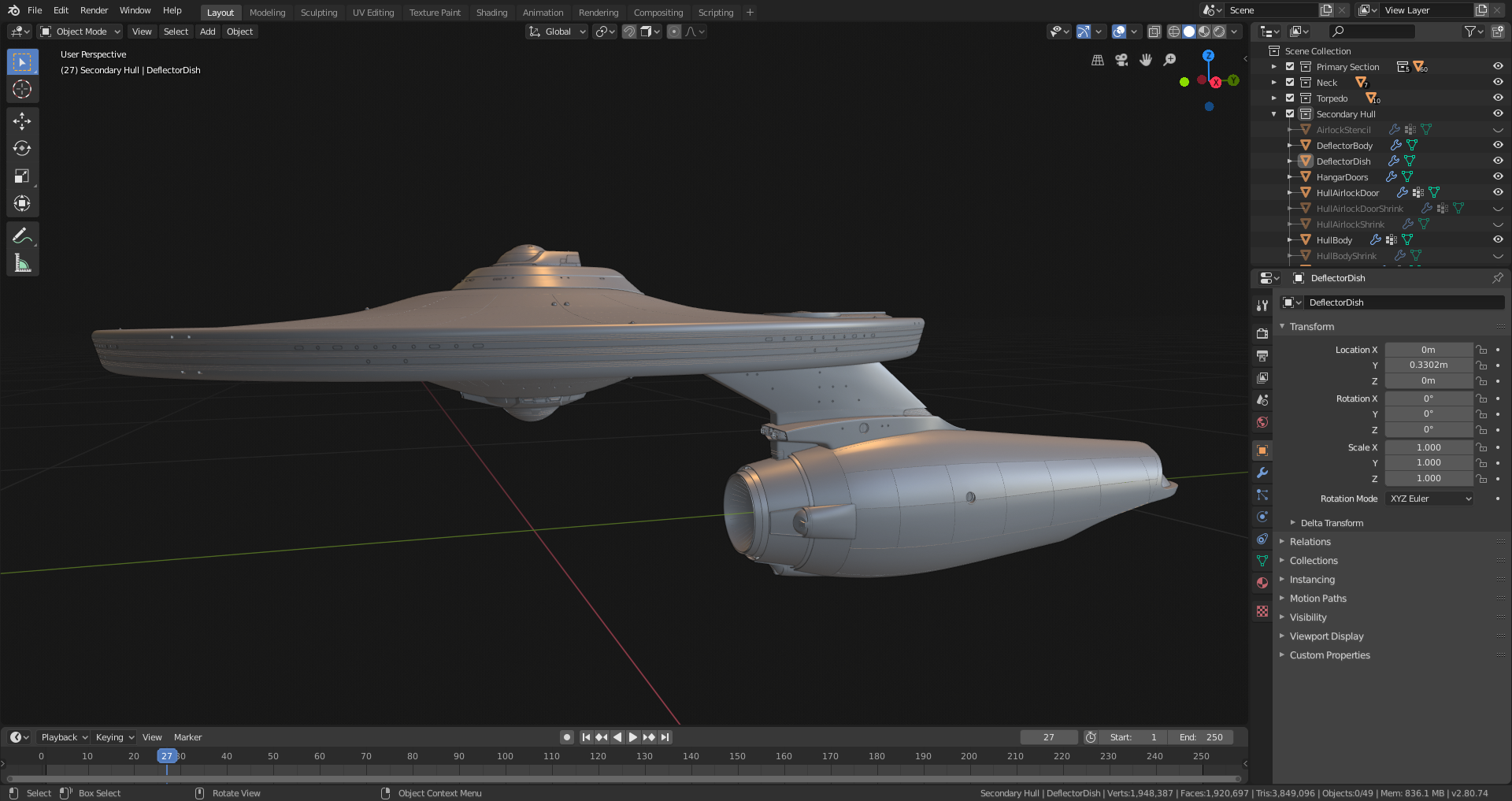Open the Playback dropdown in timeline
The height and width of the screenshot is (801, 1512).
click(x=63, y=737)
